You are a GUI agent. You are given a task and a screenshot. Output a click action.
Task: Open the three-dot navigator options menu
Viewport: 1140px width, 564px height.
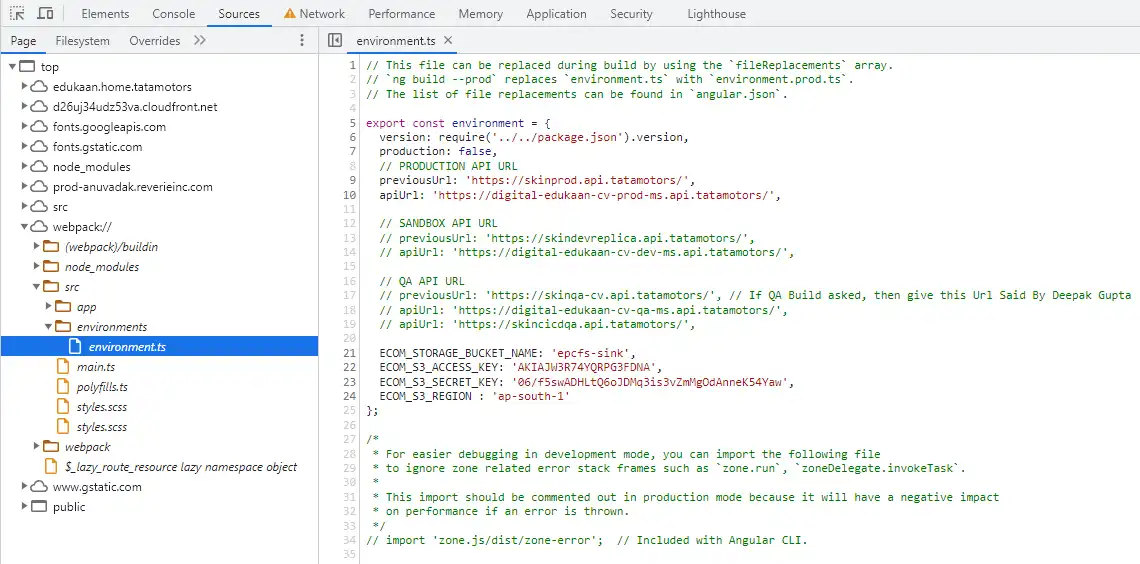302,41
